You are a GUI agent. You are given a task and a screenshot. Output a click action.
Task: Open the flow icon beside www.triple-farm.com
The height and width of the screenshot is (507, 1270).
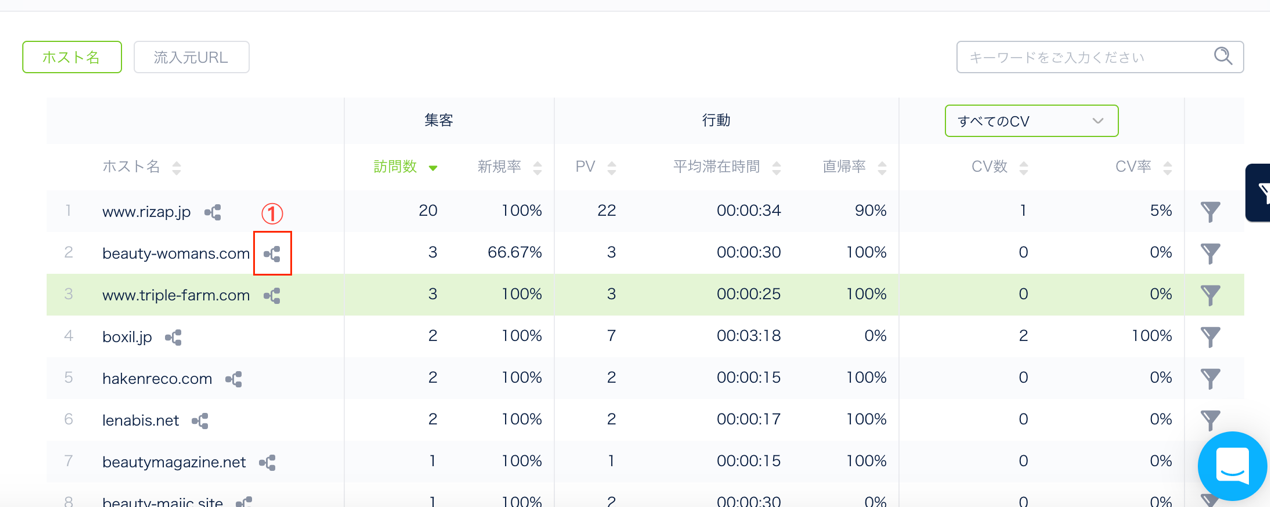point(272,296)
